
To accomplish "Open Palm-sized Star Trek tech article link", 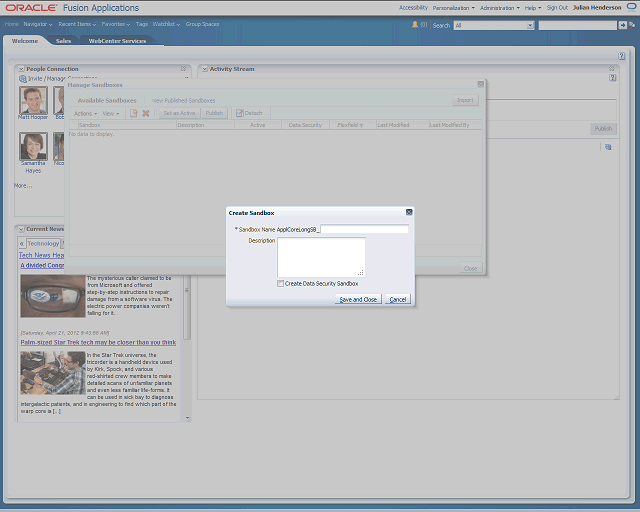I will pos(98,342).
